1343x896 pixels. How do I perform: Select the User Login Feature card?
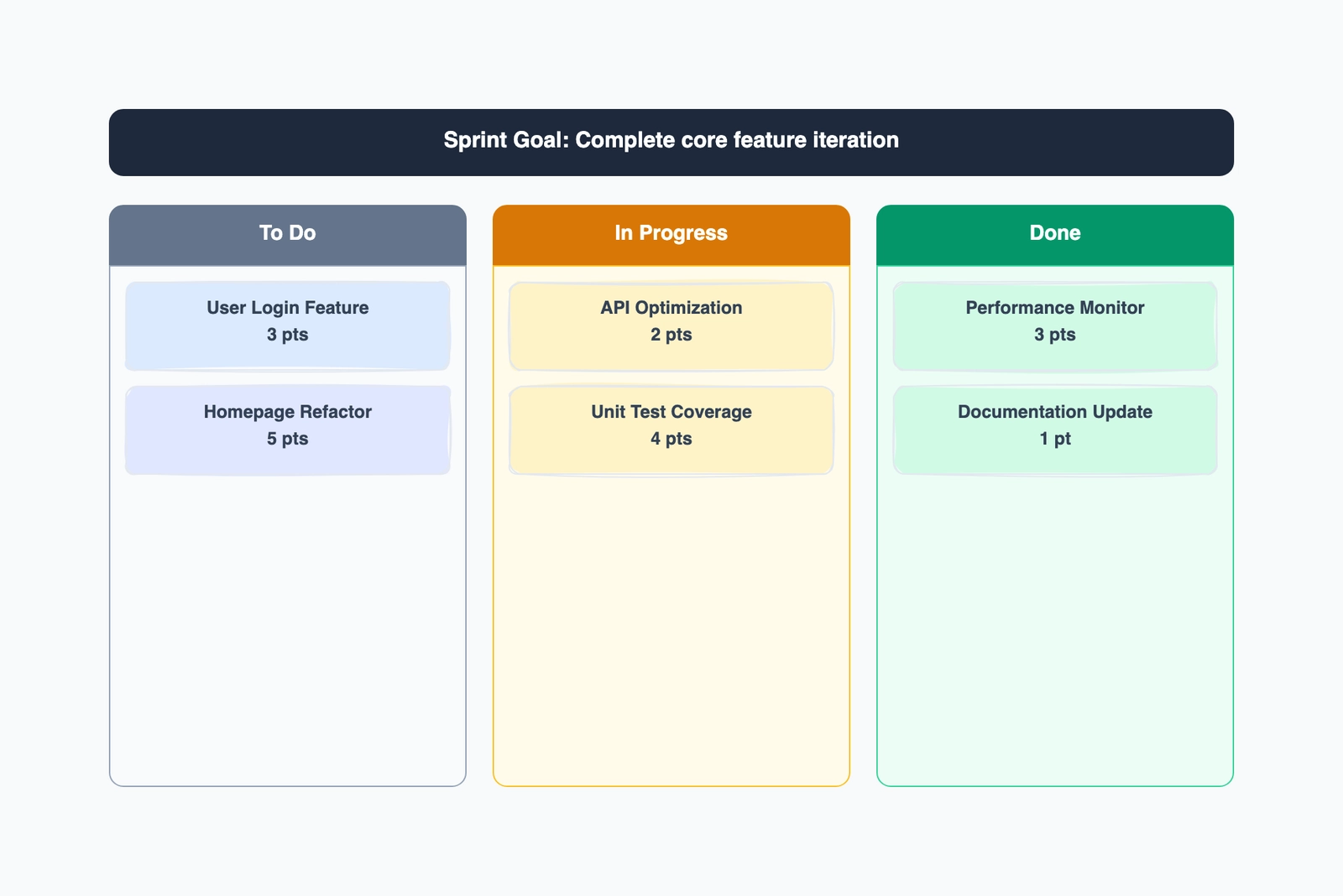[288, 326]
